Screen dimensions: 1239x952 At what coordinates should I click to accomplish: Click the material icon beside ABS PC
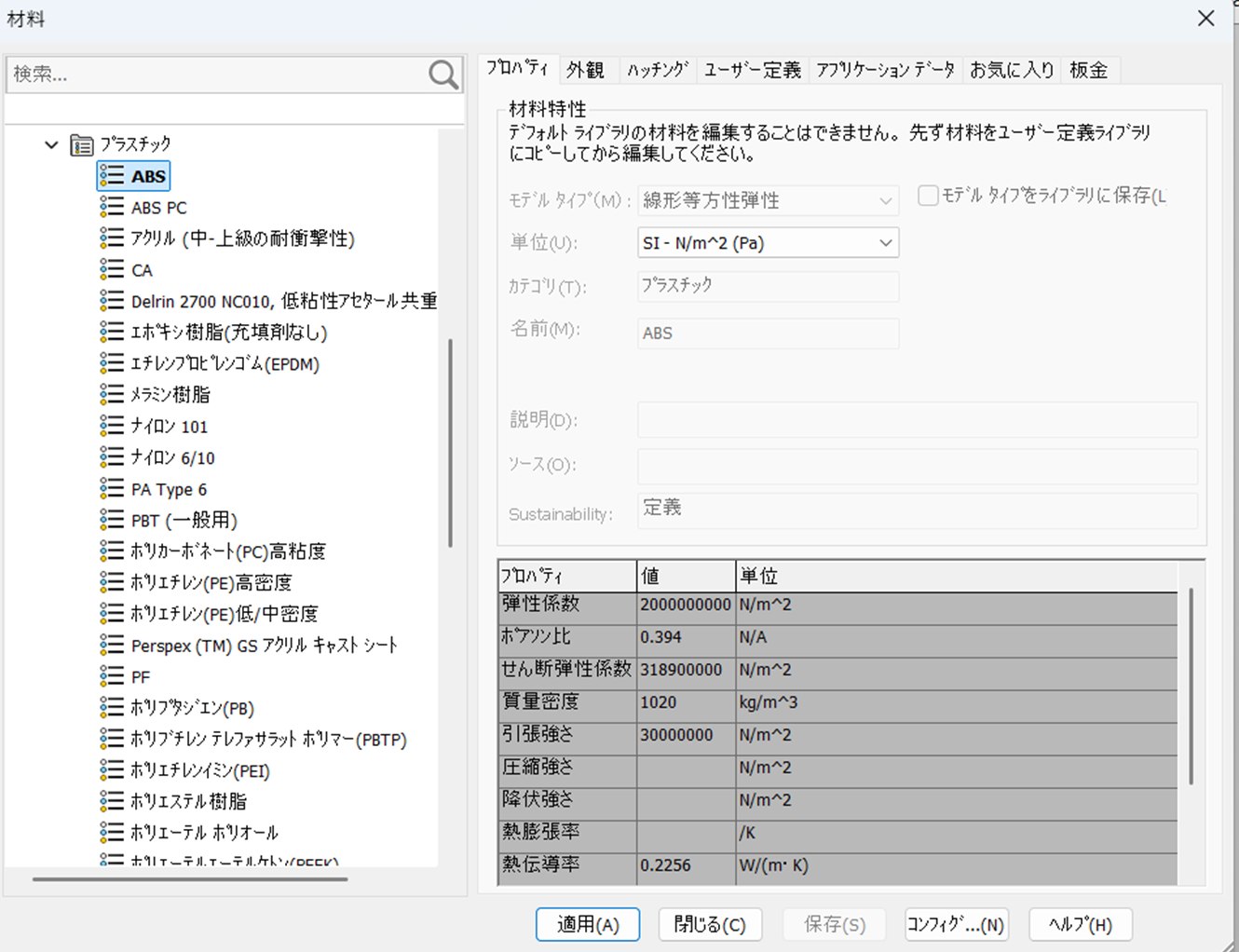click(x=112, y=207)
